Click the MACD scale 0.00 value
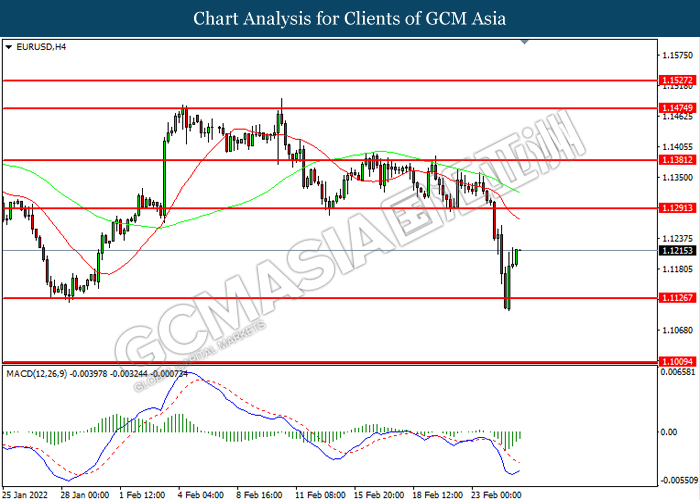Image resolution: width=700 pixels, height=500 pixels. click(x=669, y=432)
